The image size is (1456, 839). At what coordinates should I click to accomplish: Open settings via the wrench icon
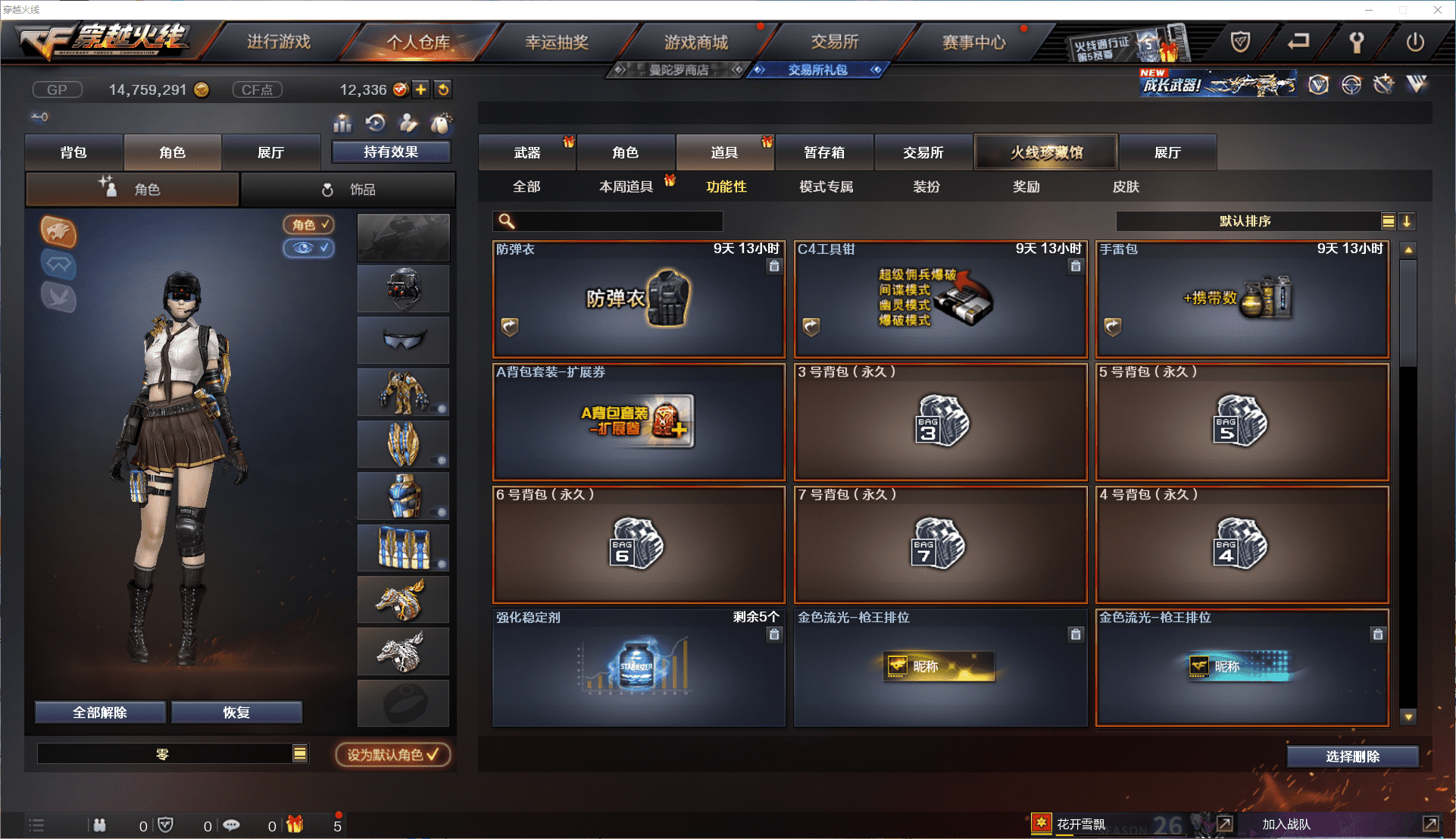pos(1357,42)
